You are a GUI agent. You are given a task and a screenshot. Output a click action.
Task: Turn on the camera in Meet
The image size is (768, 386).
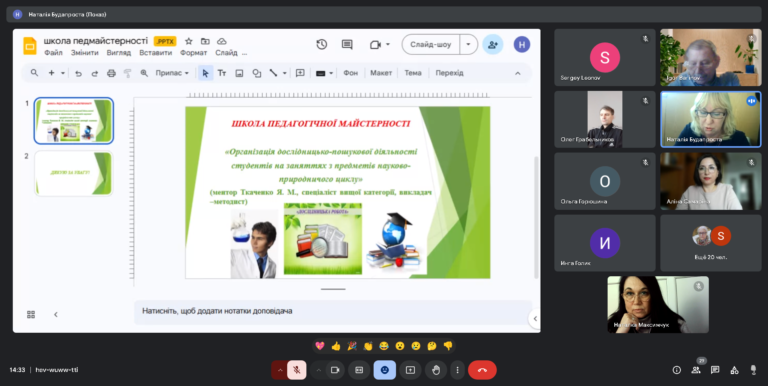click(335, 370)
